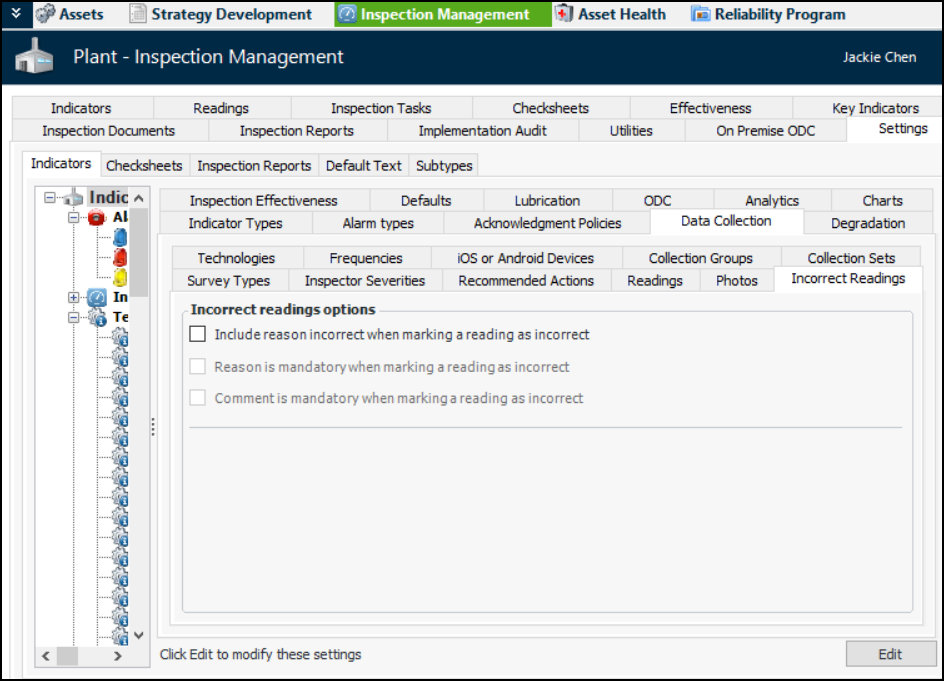Open the Inspection Documents tab
Viewport: 944px width, 681px height.
[108, 131]
